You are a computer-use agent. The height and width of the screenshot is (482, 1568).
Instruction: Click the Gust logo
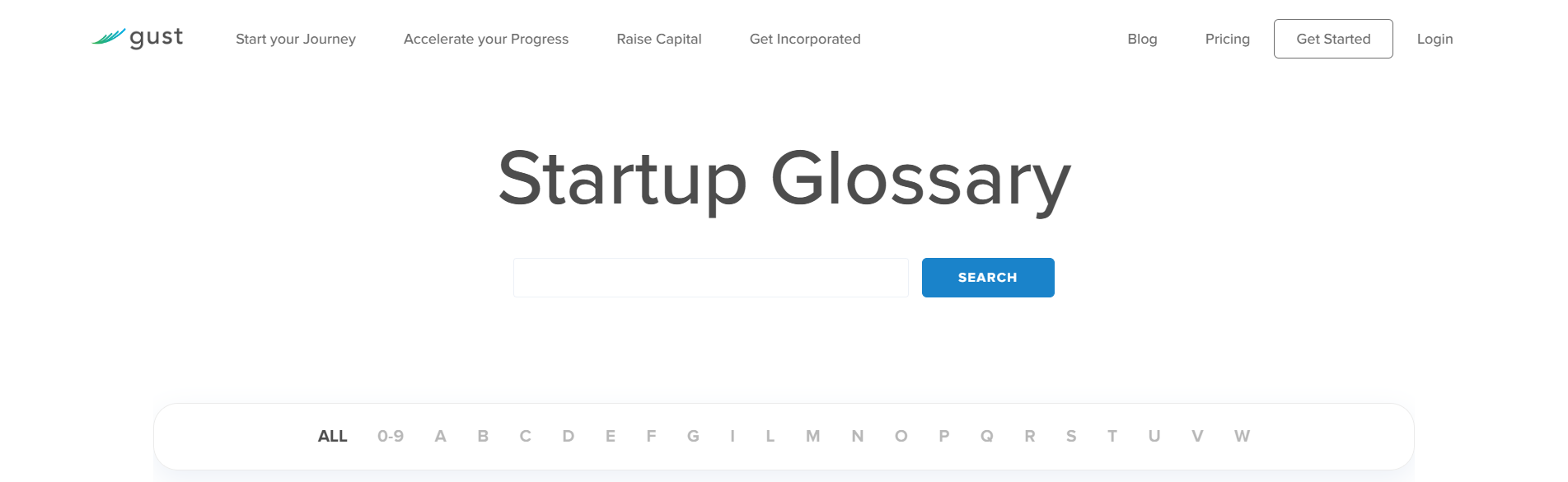click(x=138, y=38)
